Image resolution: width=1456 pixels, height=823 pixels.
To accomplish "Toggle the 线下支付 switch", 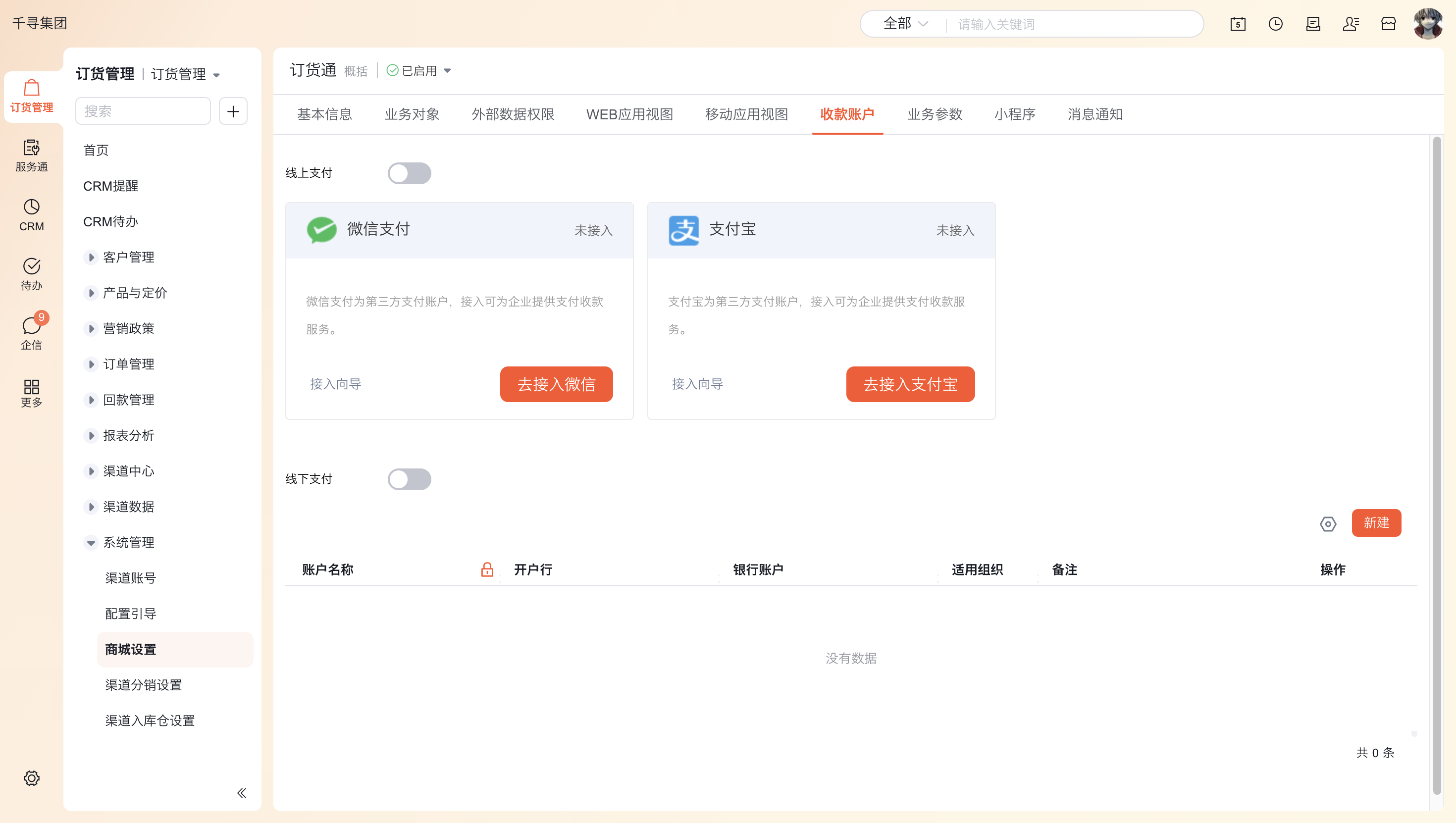I will [x=409, y=479].
